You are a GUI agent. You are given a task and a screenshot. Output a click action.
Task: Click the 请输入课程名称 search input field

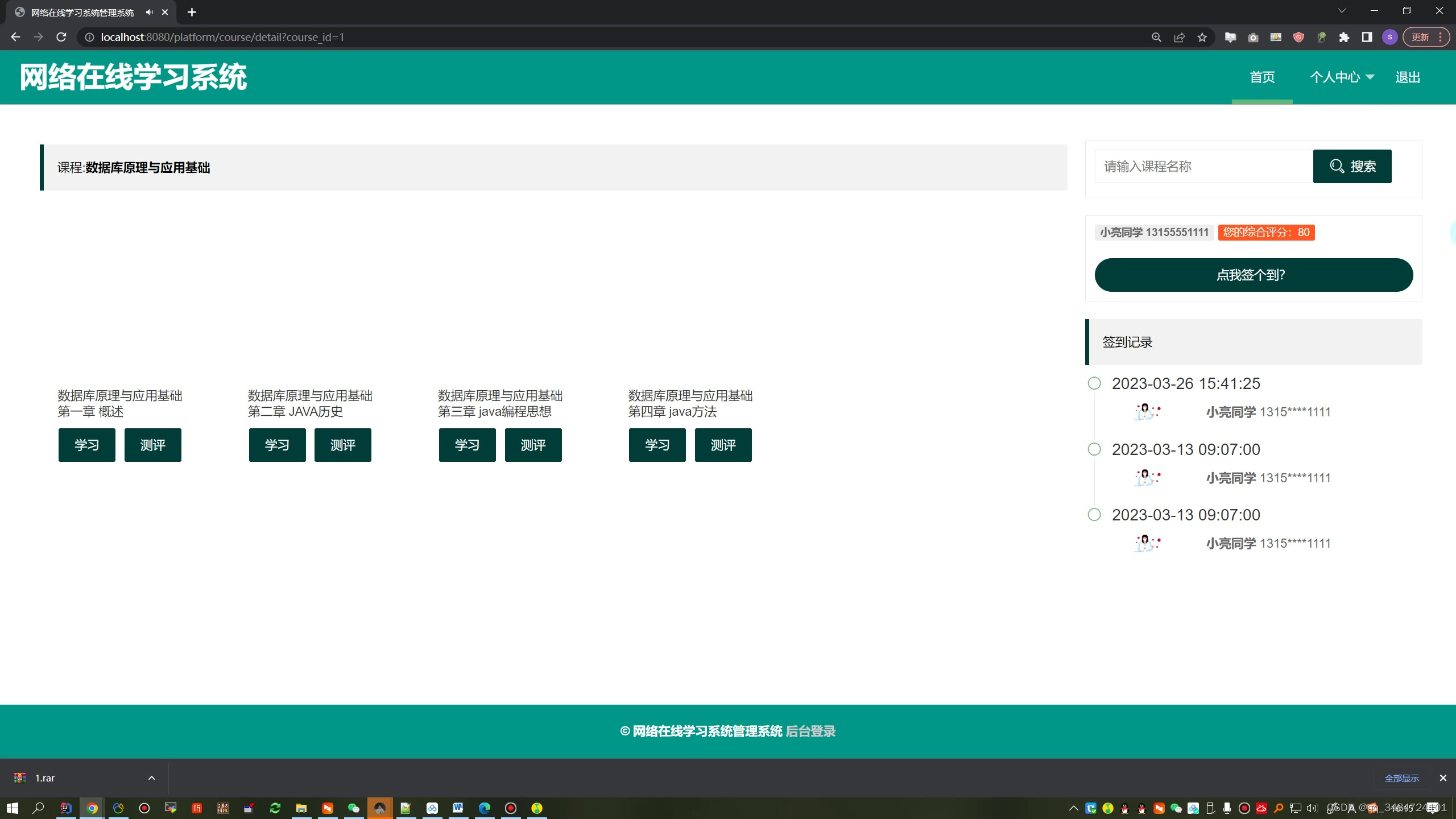(x=1203, y=167)
